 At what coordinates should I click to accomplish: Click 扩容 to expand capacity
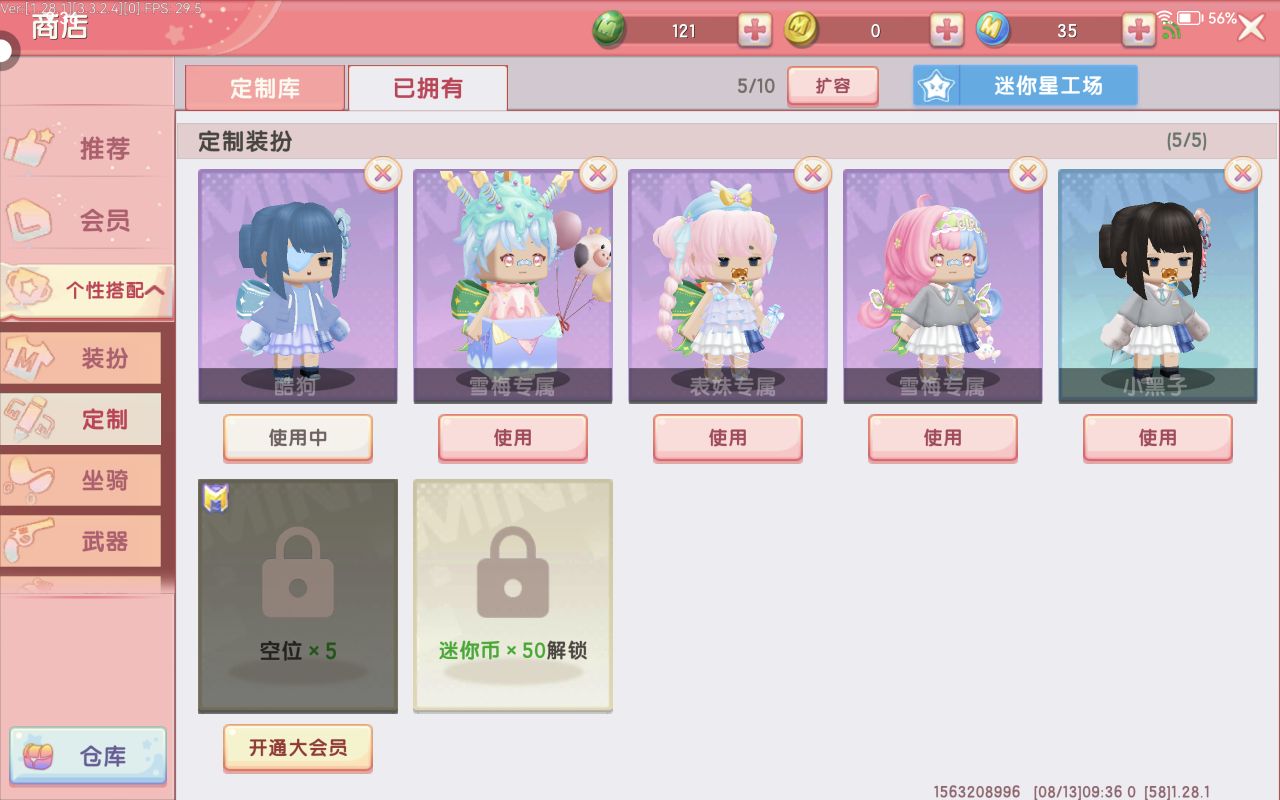point(833,86)
